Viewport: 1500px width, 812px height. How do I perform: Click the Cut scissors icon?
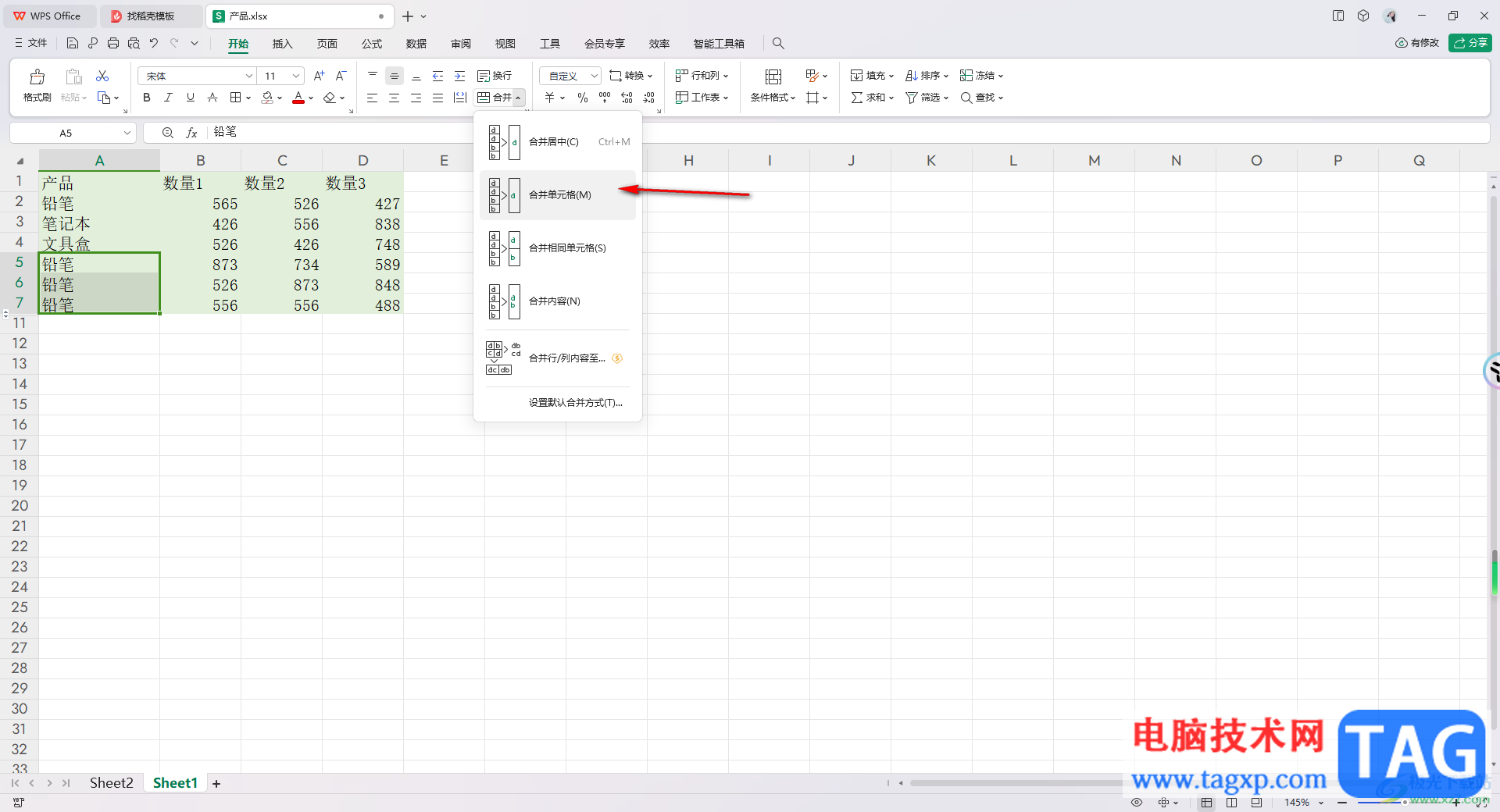click(x=102, y=76)
